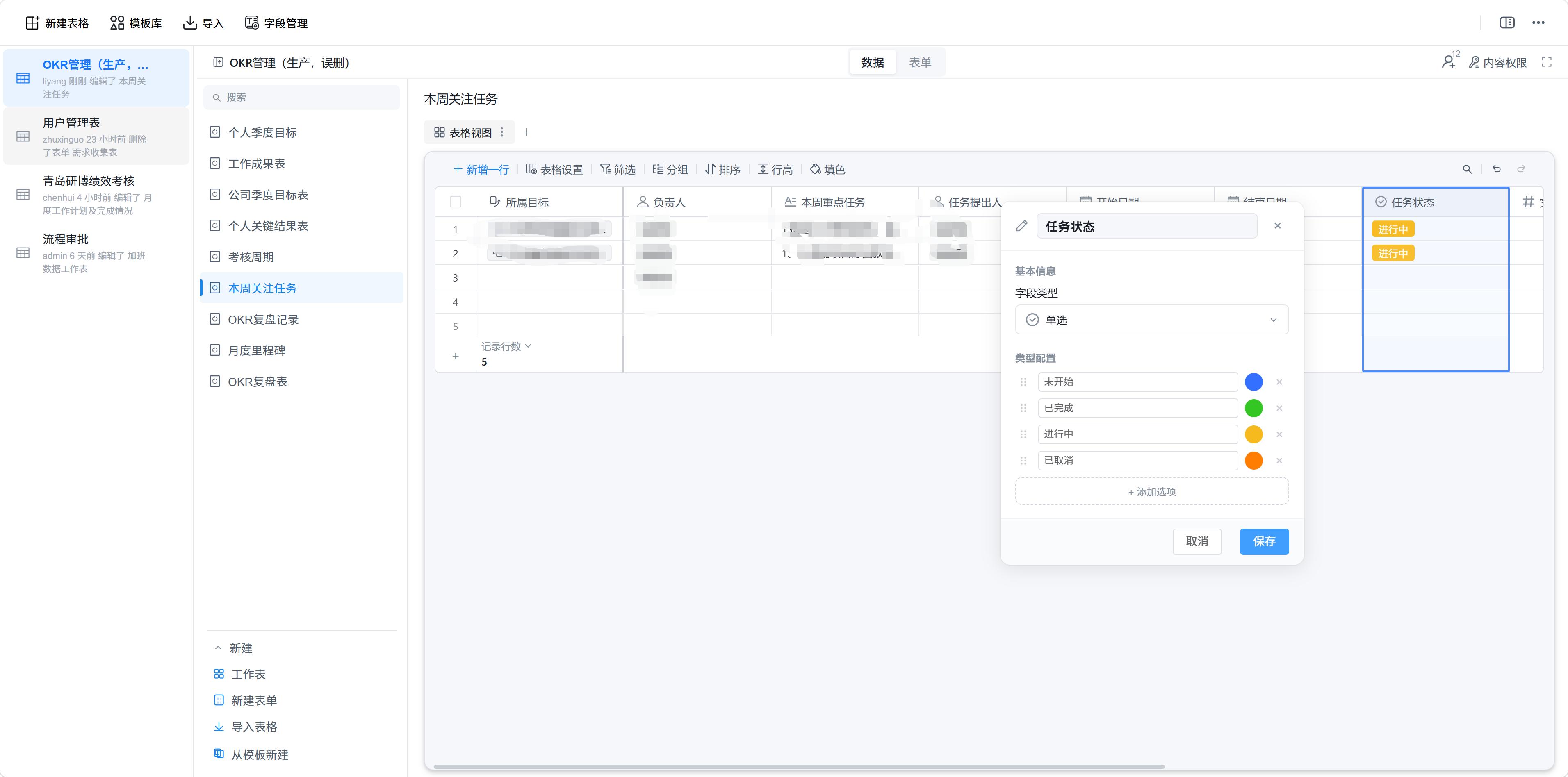Screen dimensions: 1568x777
Task: Open the 字段类型 单选 dropdown
Action: pos(1152,319)
